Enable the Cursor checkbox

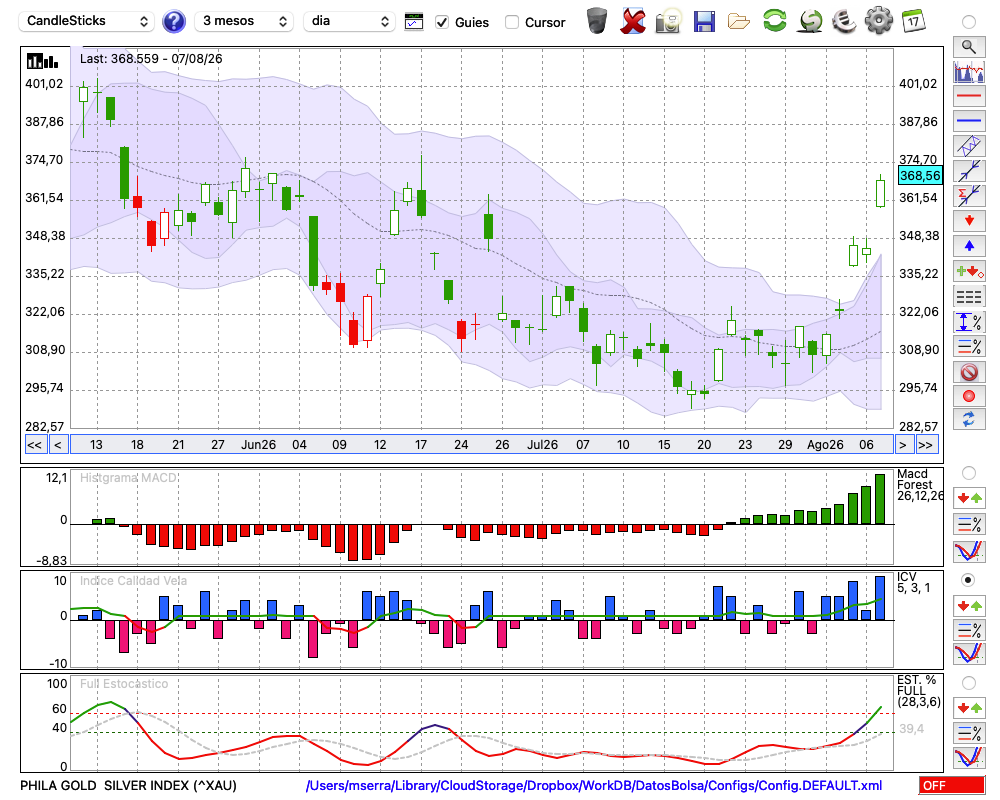pyautogui.click(x=511, y=22)
